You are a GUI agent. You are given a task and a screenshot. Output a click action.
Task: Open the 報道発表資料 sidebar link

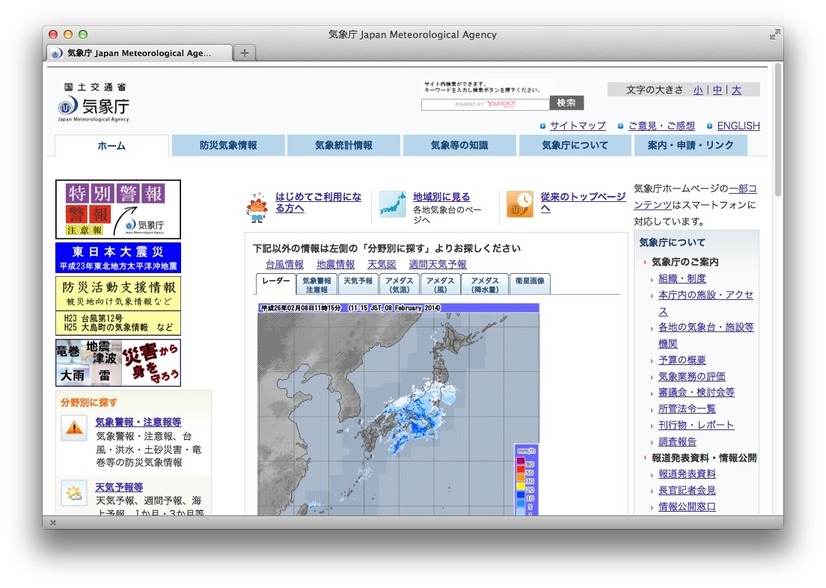(687, 474)
